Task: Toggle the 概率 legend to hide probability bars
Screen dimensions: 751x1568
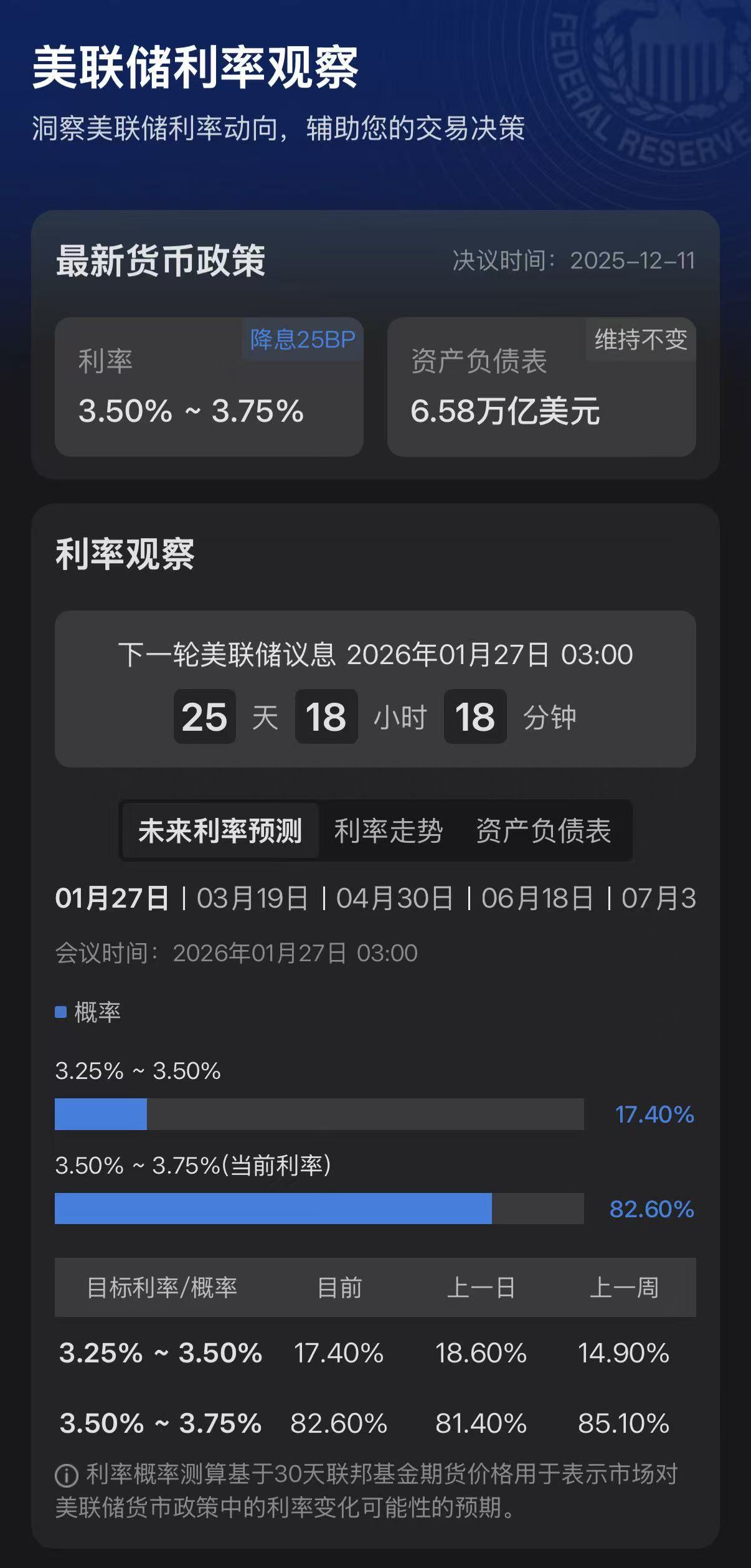Action: [81, 1010]
